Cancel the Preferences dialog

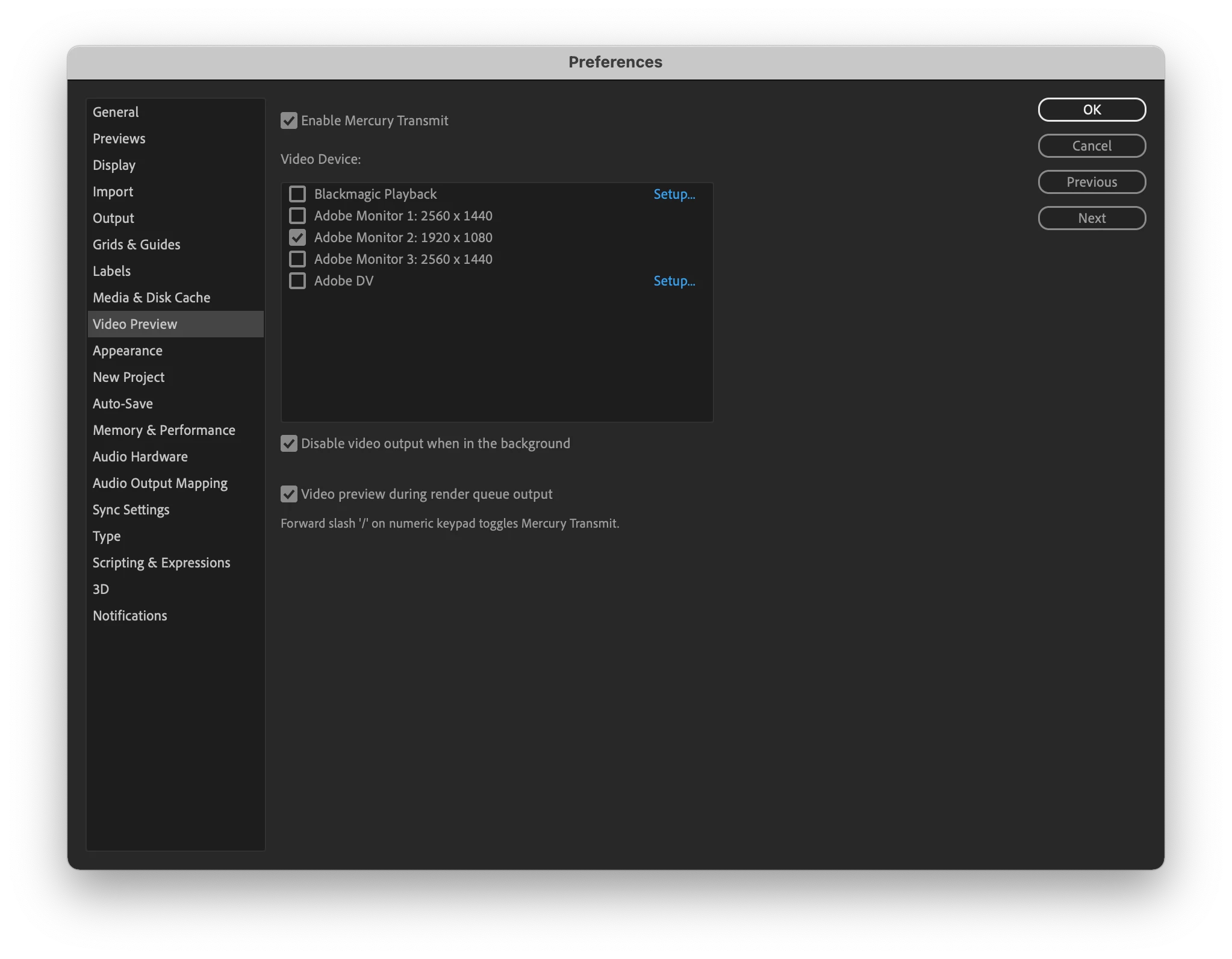coord(1091,146)
